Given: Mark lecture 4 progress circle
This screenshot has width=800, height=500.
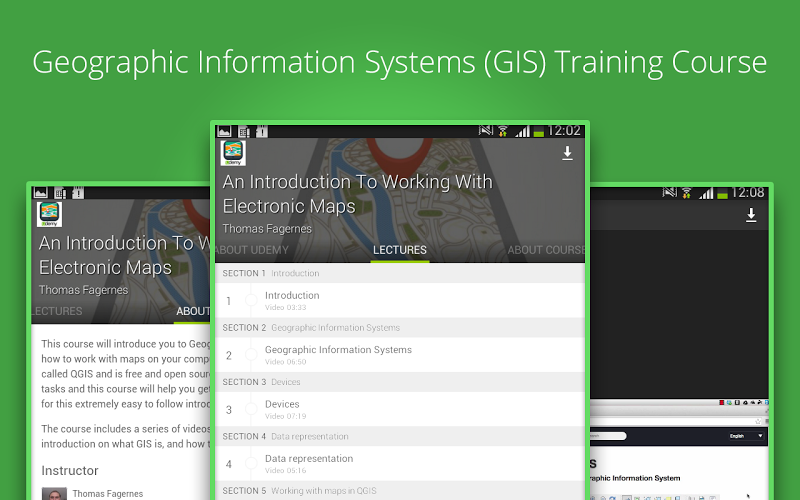Looking at the screenshot, I should pos(251,463).
